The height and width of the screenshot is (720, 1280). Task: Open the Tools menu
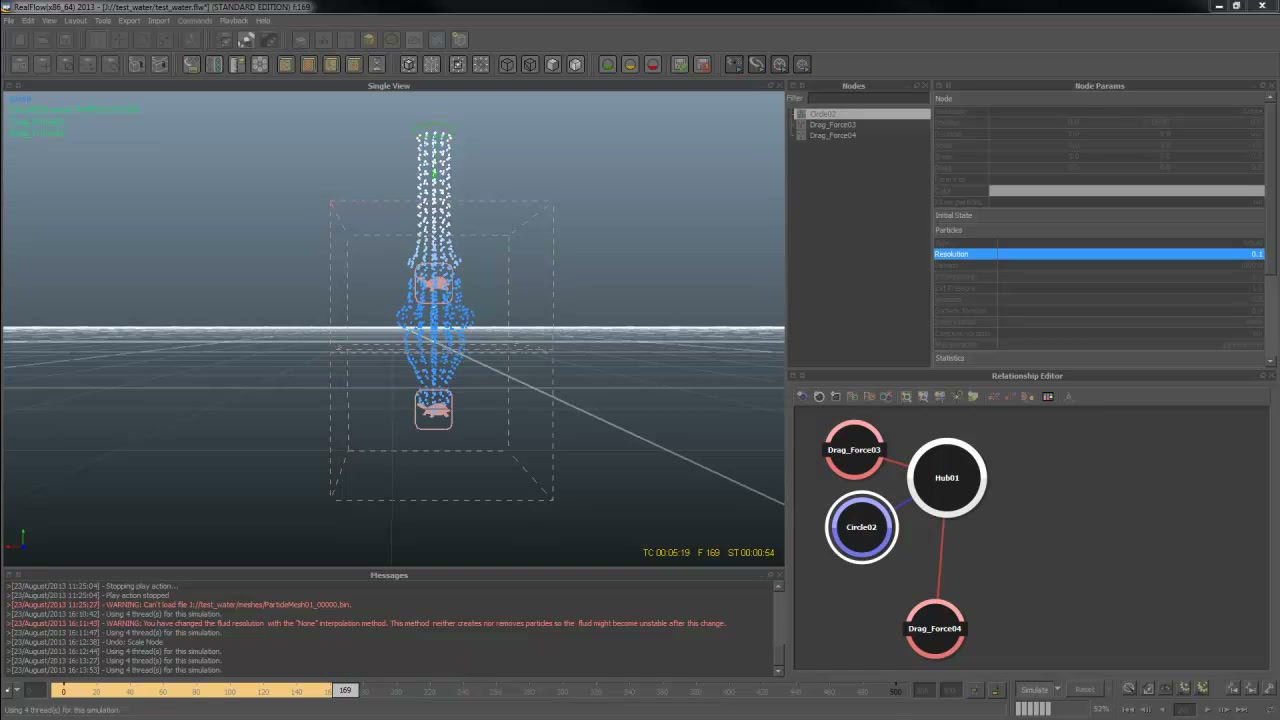click(x=103, y=21)
